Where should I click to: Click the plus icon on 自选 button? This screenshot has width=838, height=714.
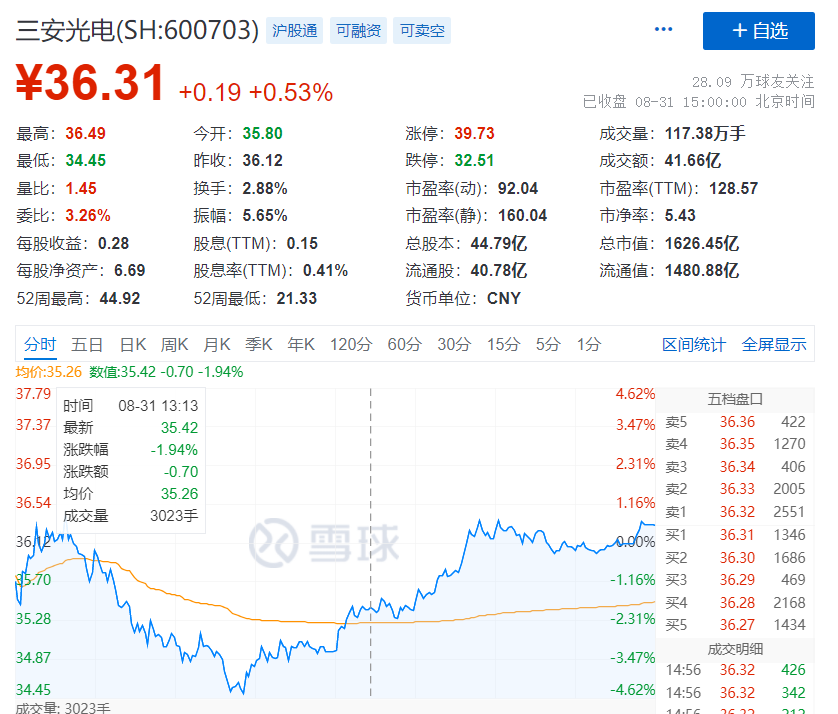pos(738,31)
